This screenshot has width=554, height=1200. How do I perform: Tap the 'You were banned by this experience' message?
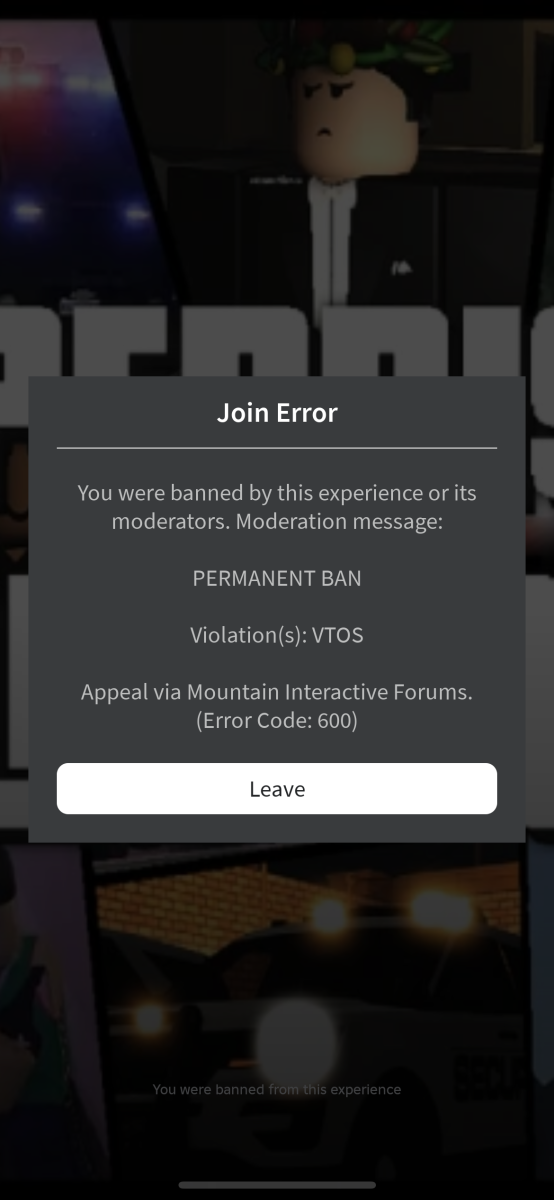coord(277,507)
